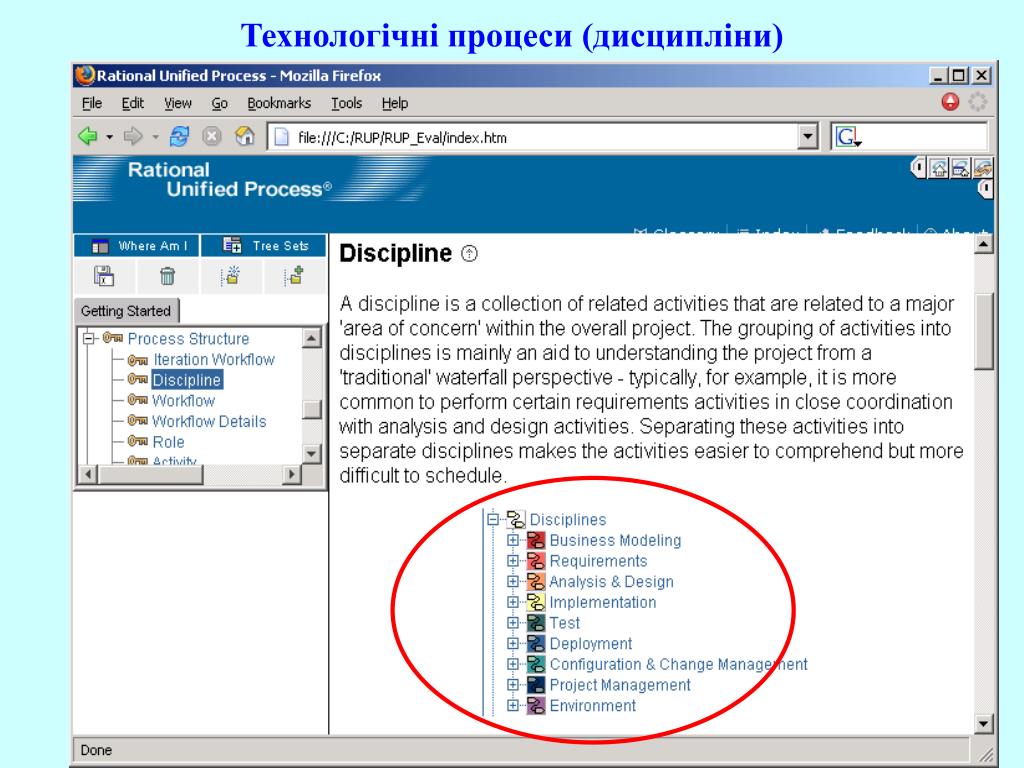Click the Stop loading icon
Image resolution: width=1024 pixels, height=768 pixels.
pyautogui.click(x=211, y=136)
